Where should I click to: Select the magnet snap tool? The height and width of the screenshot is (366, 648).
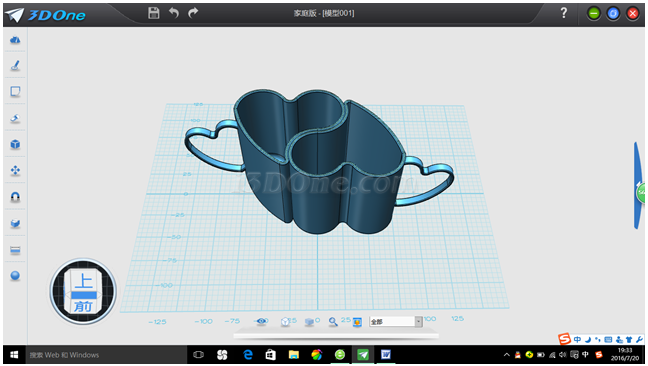tap(15, 197)
